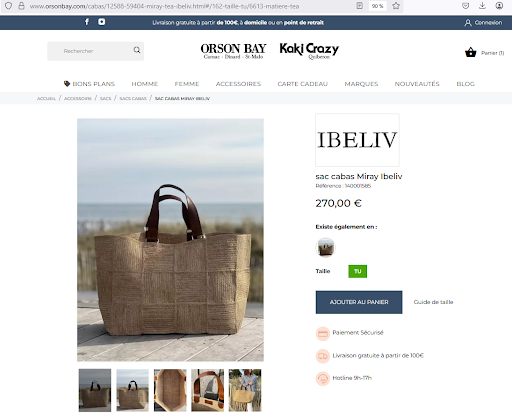This screenshot has height=414, width=512.
Task: Open browser downloads arrow icon
Action: [x=482, y=6]
